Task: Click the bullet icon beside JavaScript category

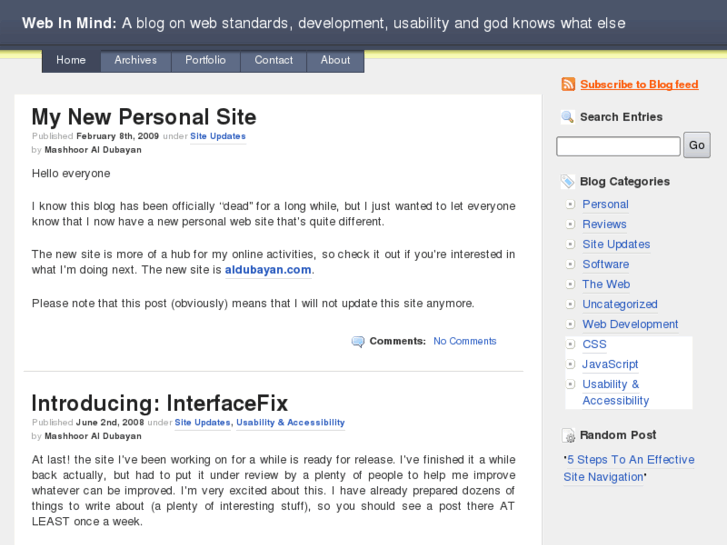Action: point(570,365)
